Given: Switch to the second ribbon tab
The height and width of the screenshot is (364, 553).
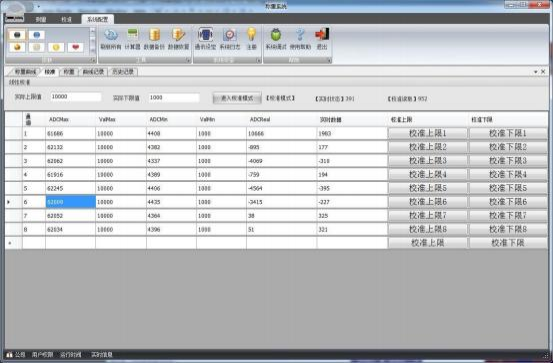Looking at the screenshot, I should [66, 19].
